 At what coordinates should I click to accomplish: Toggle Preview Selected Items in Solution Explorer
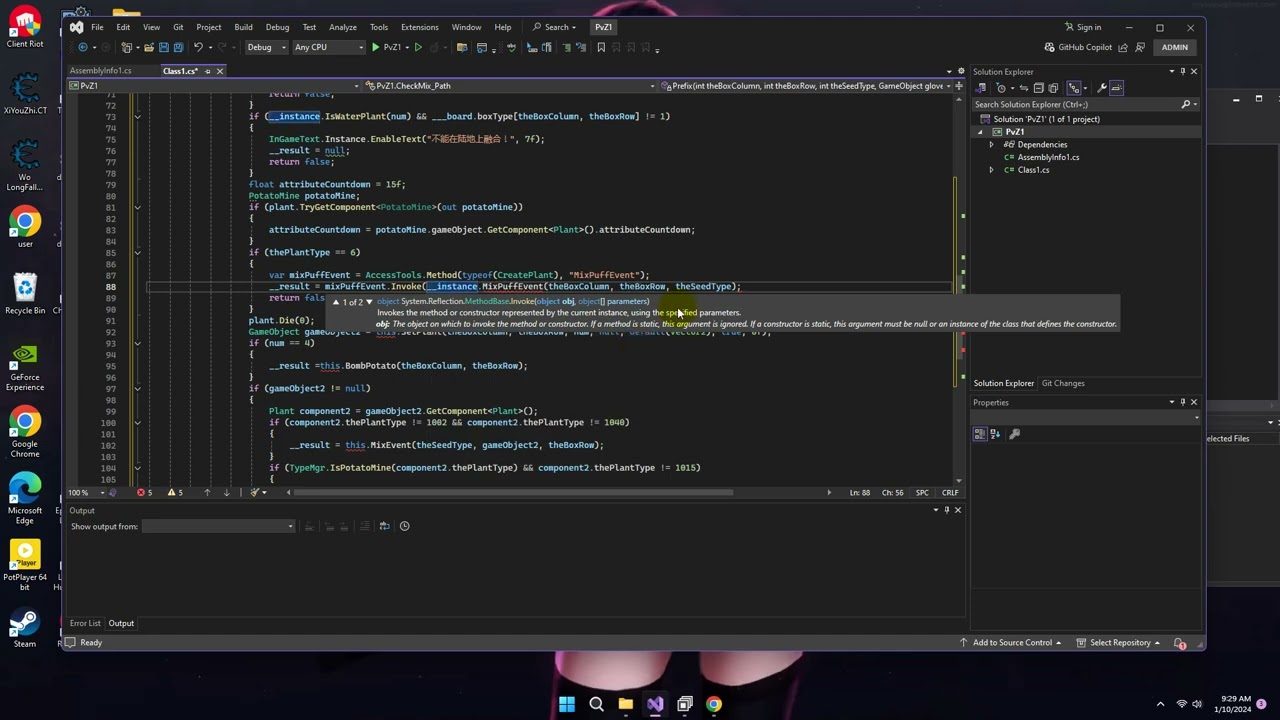(1117, 88)
